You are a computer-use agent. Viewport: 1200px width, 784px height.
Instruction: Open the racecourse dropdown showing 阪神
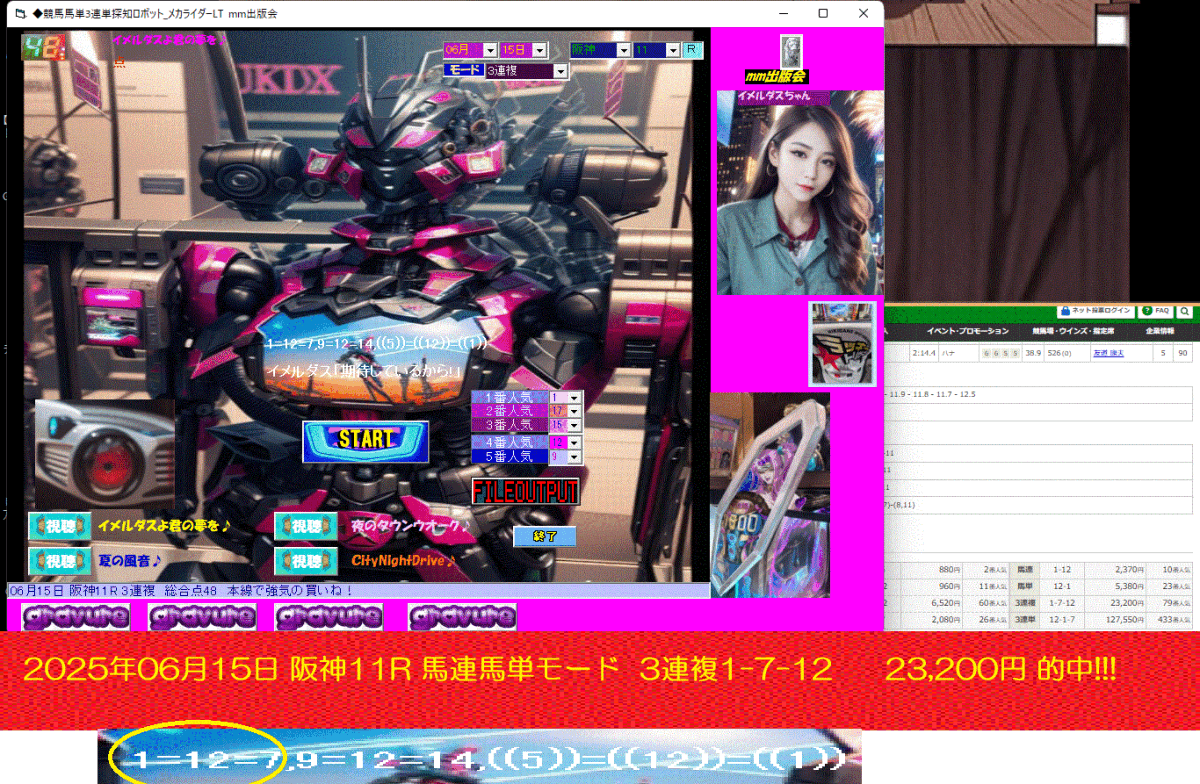pos(623,49)
